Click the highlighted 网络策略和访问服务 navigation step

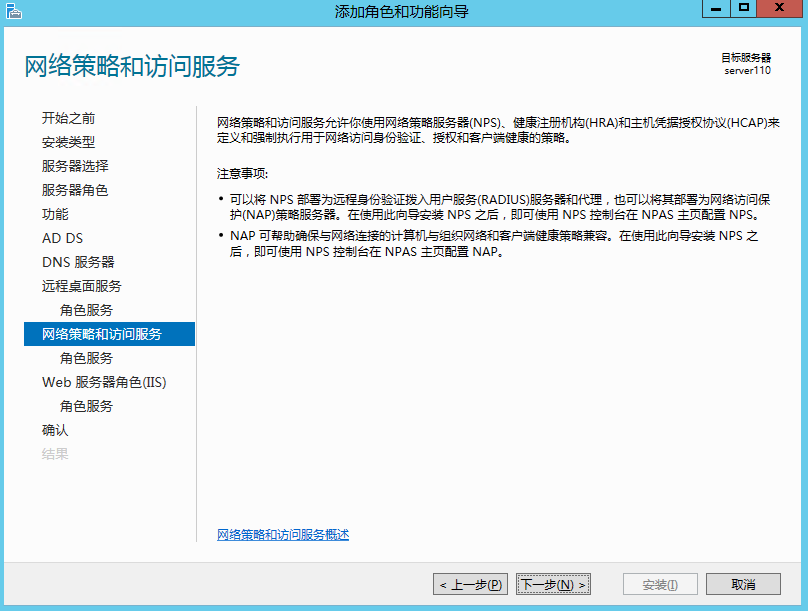102,334
